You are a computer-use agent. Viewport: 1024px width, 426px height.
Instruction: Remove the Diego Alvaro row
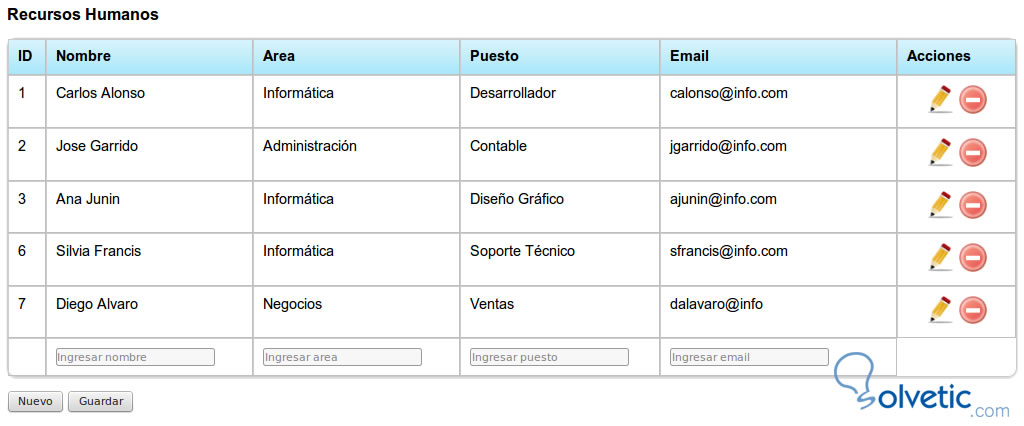click(973, 310)
